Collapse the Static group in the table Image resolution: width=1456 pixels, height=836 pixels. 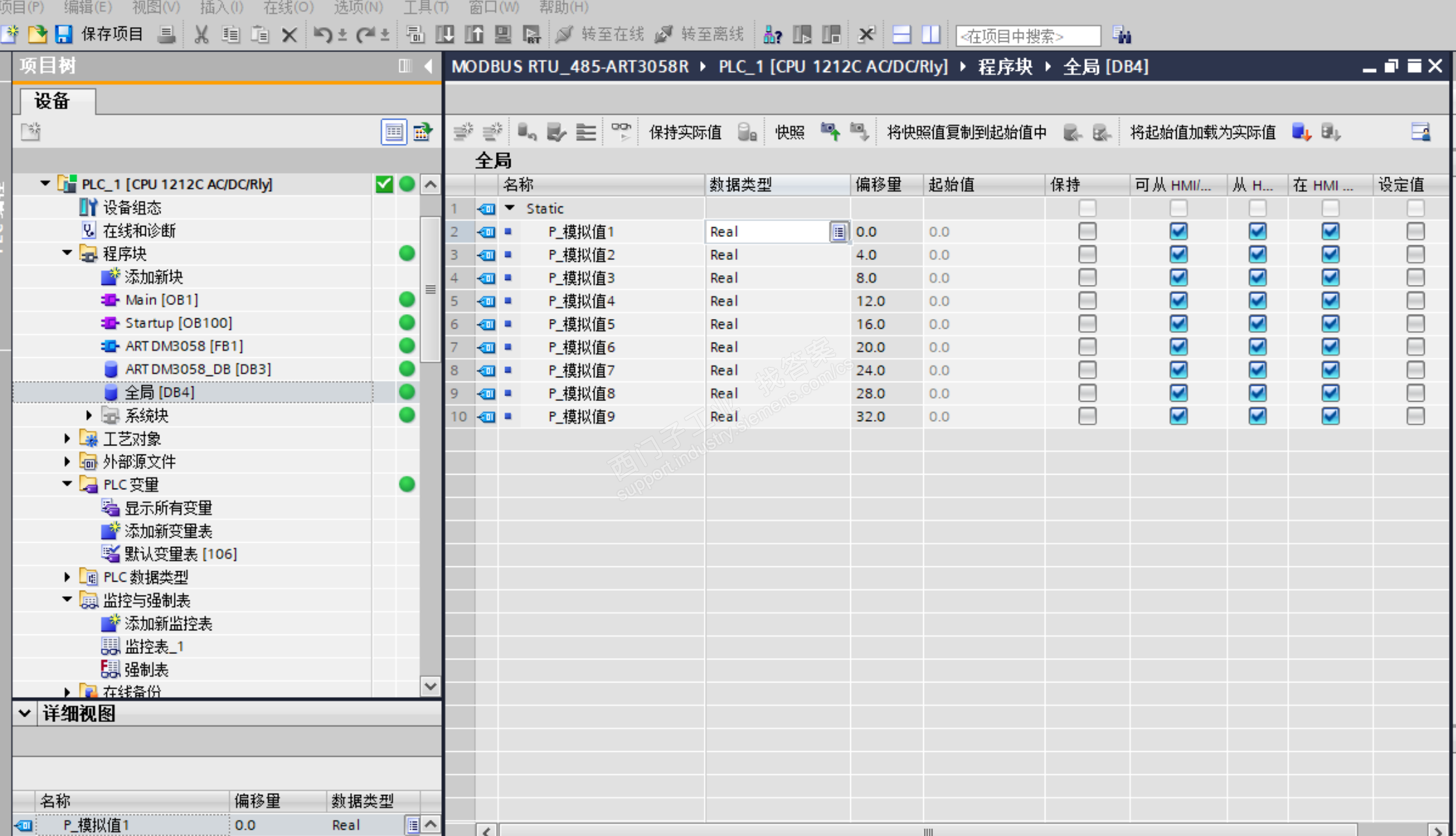click(510, 208)
